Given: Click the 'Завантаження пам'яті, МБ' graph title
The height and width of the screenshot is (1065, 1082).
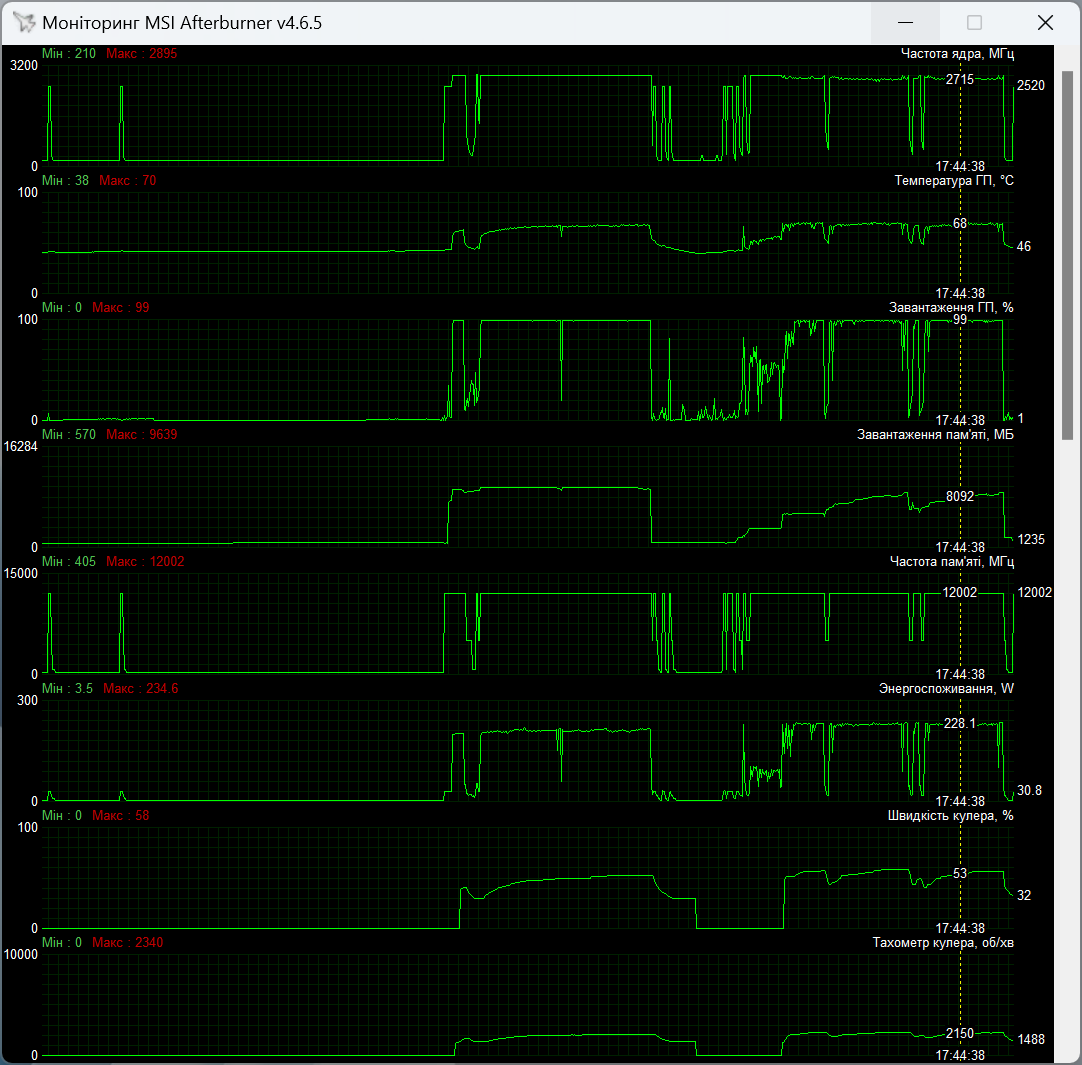Looking at the screenshot, I should pos(935,435).
